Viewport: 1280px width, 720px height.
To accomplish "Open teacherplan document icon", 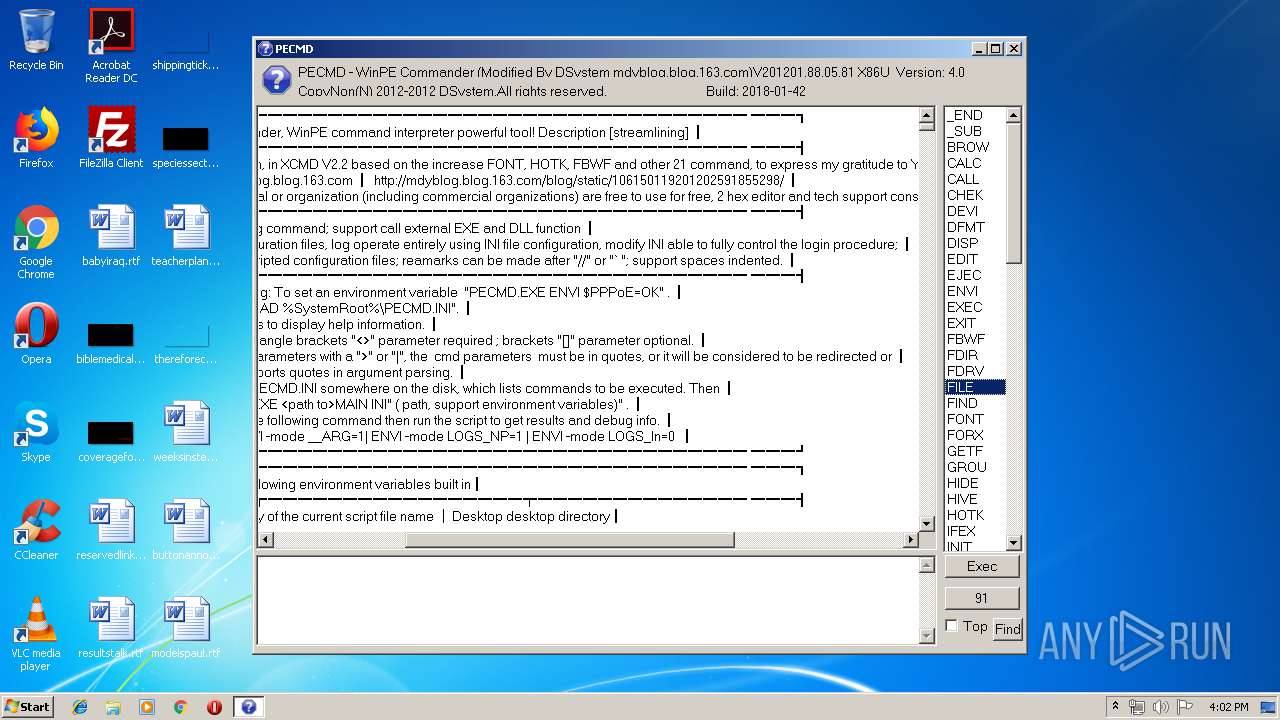I will [186, 236].
